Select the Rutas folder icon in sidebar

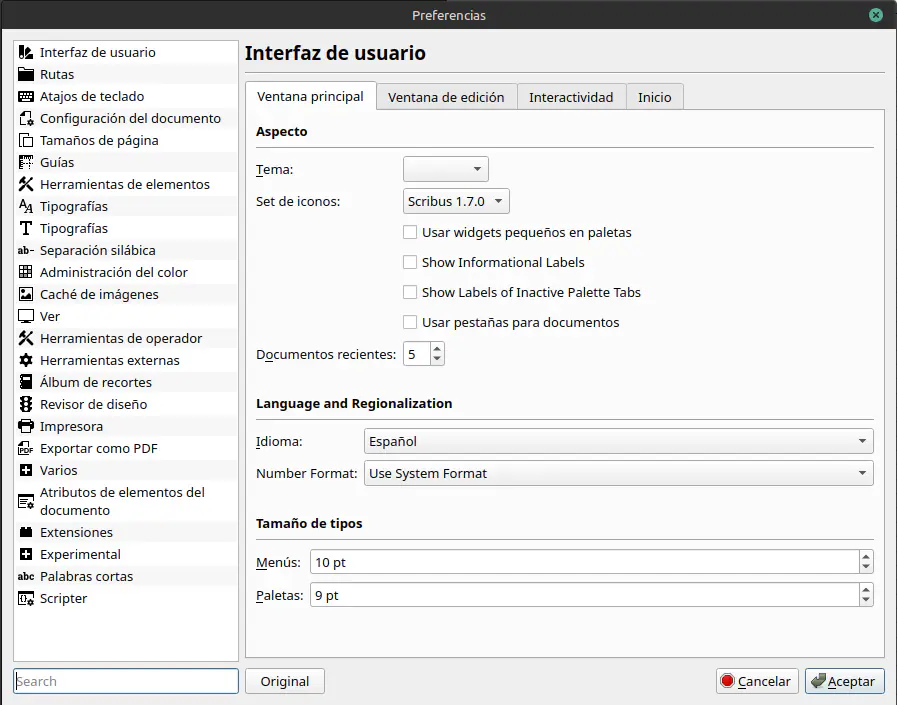coord(26,75)
